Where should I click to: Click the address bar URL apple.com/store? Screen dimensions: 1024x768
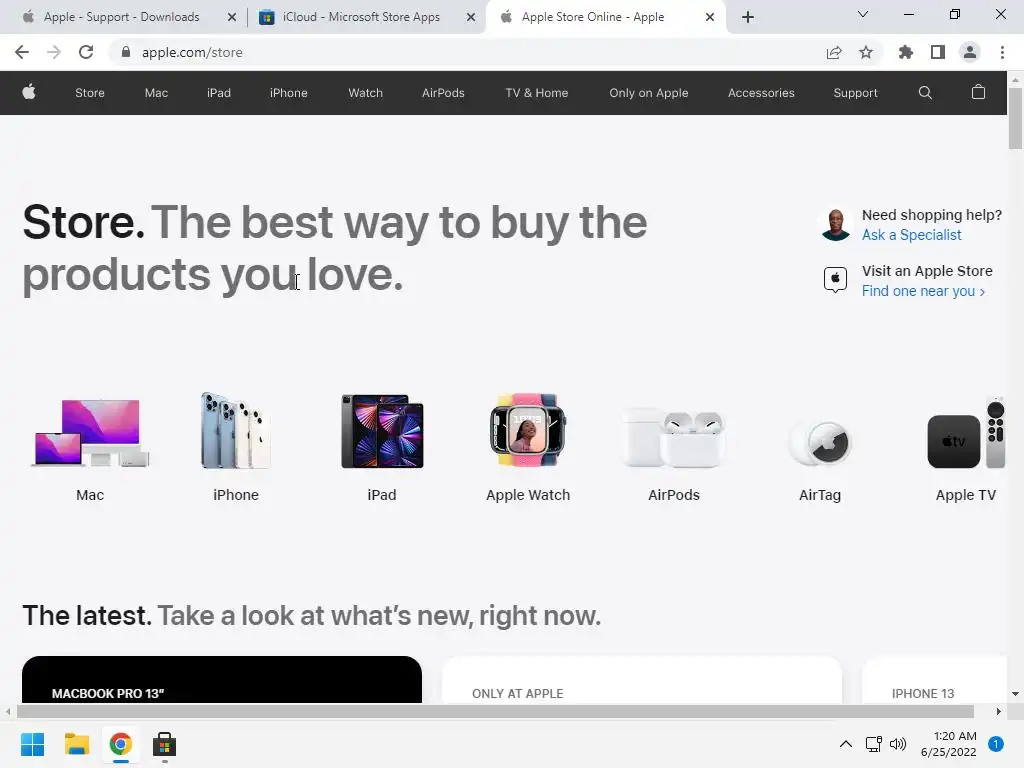(192, 52)
